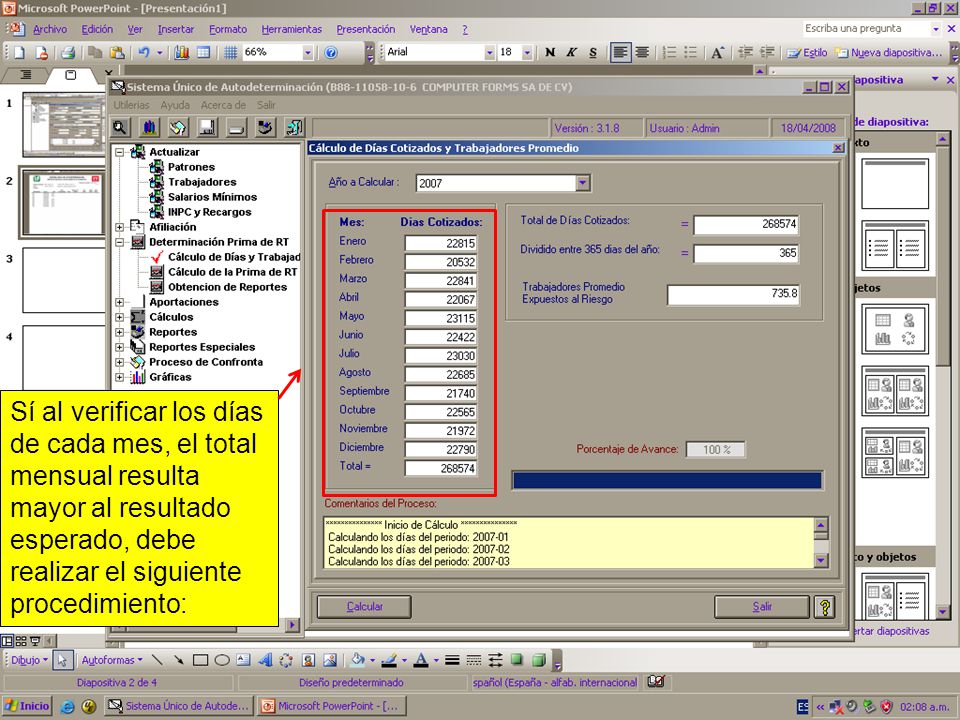Toggle Italic (K) formatting
960x720 pixels.
coord(571,53)
